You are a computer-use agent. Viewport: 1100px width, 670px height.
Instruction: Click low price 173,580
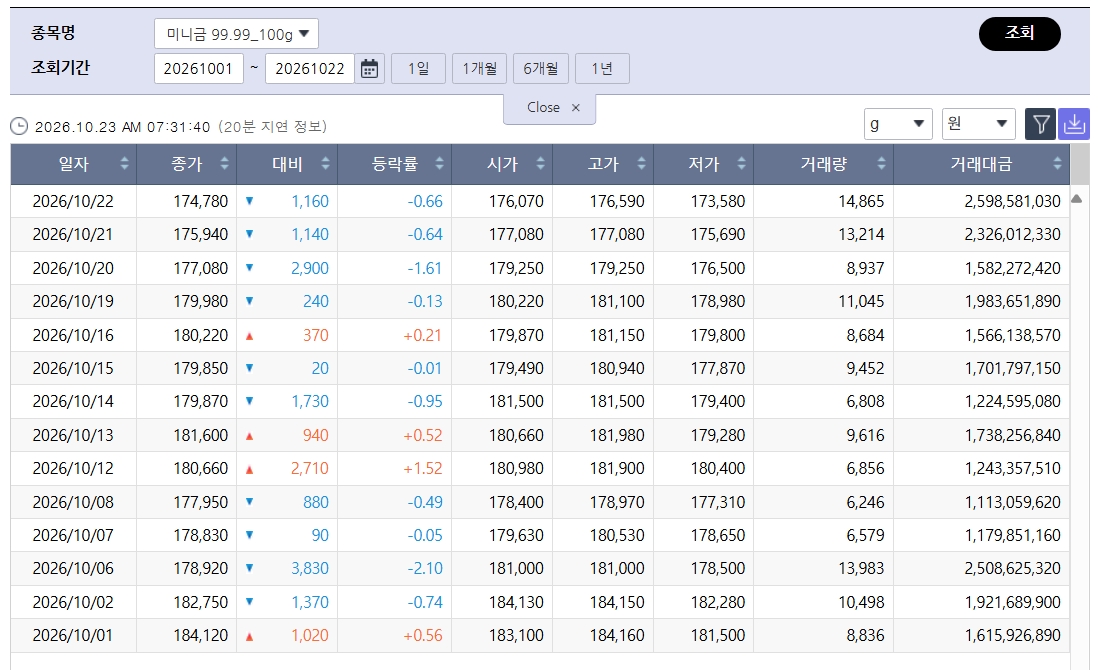click(x=718, y=201)
